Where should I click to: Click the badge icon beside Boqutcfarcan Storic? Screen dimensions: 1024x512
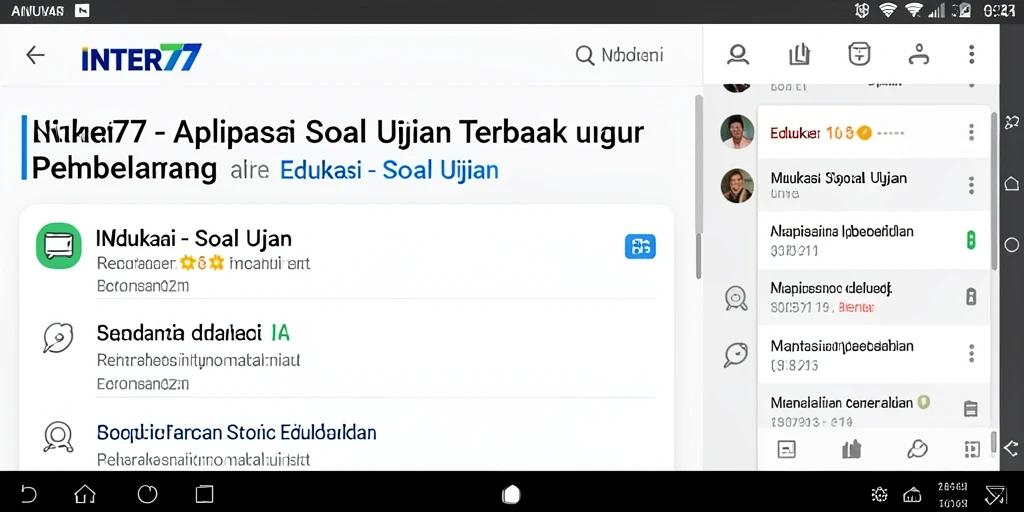click(57, 437)
